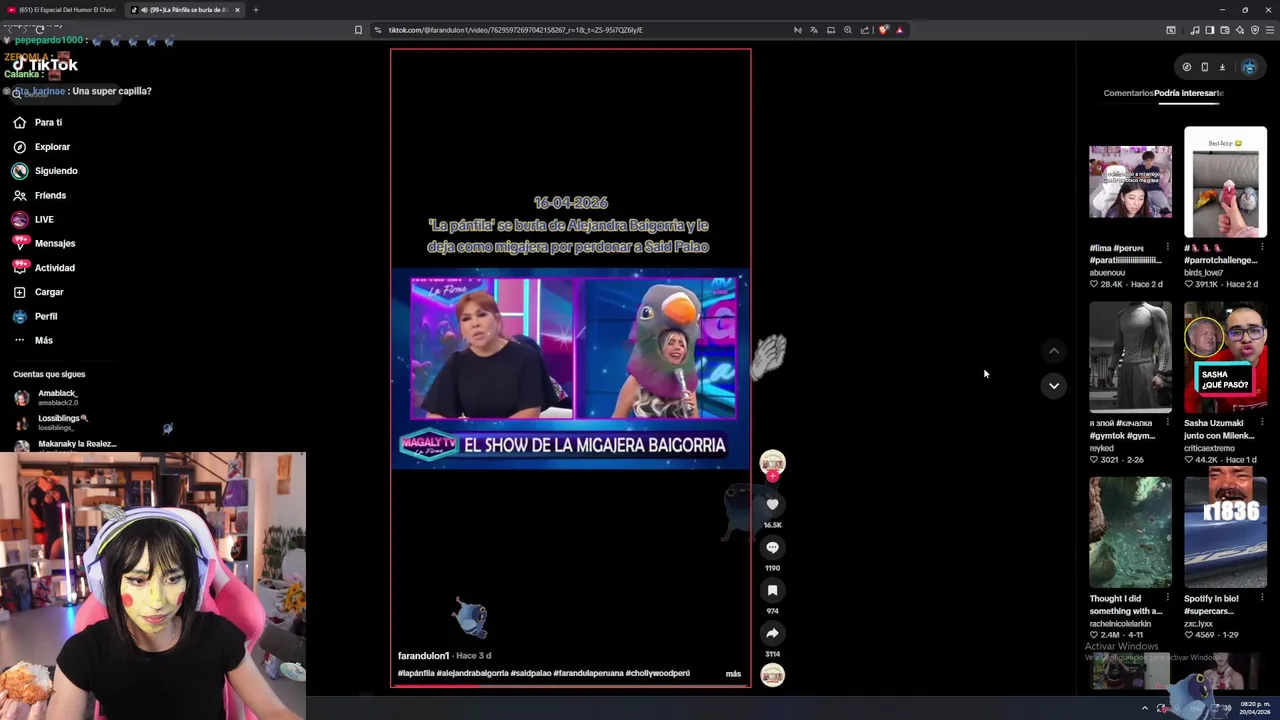Go to previous video with up chevron
Image resolution: width=1280 pixels, height=720 pixels.
(1053, 351)
